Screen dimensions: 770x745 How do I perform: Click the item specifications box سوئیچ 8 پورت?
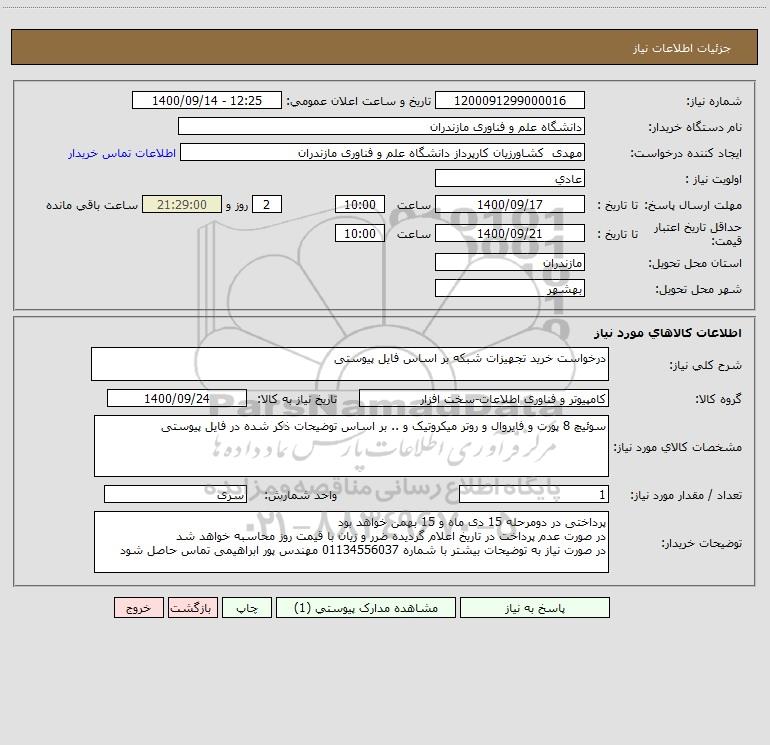point(351,446)
